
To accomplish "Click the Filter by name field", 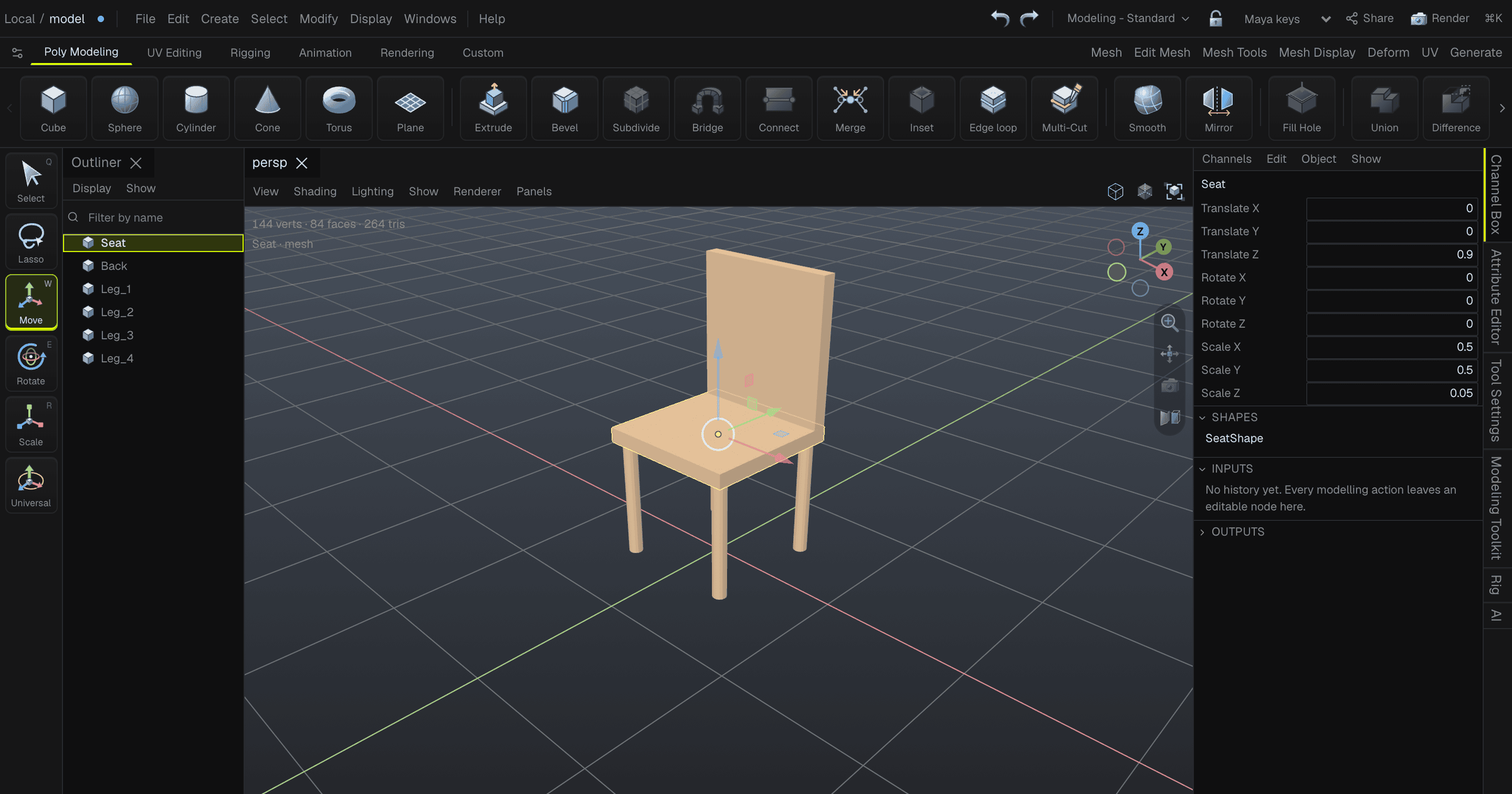I will tap(153, 217).
